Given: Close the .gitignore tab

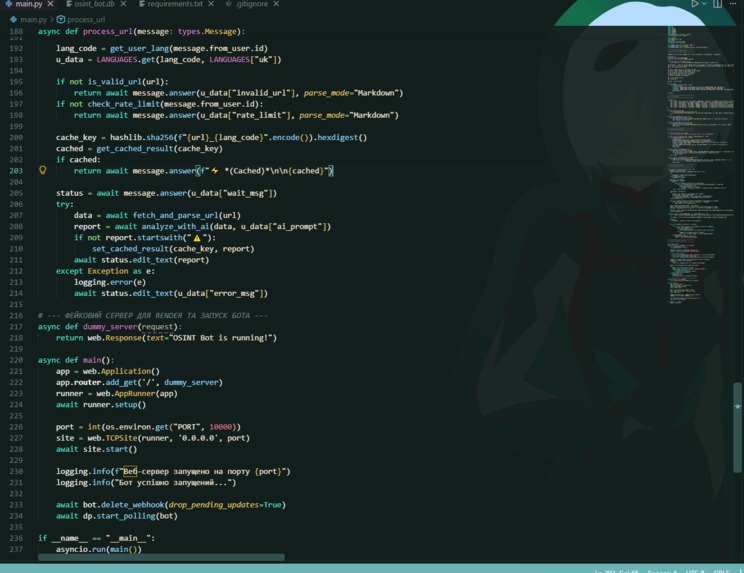Looking at the screenshot, I should tap(276, 4).
